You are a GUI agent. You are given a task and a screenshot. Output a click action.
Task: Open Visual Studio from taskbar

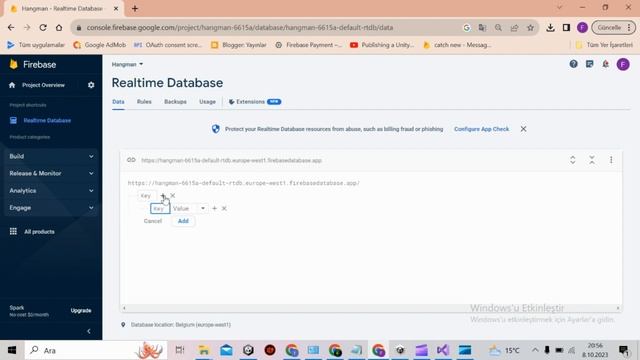click(x=443, y=350)
